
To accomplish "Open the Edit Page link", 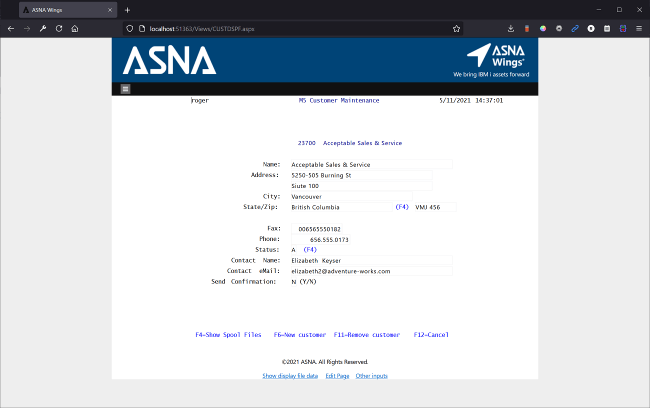I will [337, 376].
